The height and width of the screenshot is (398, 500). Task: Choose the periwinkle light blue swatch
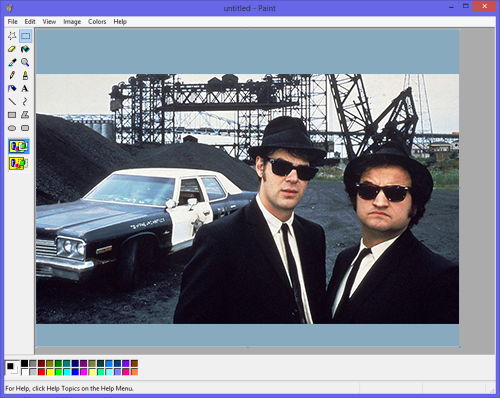coord(117,372)
